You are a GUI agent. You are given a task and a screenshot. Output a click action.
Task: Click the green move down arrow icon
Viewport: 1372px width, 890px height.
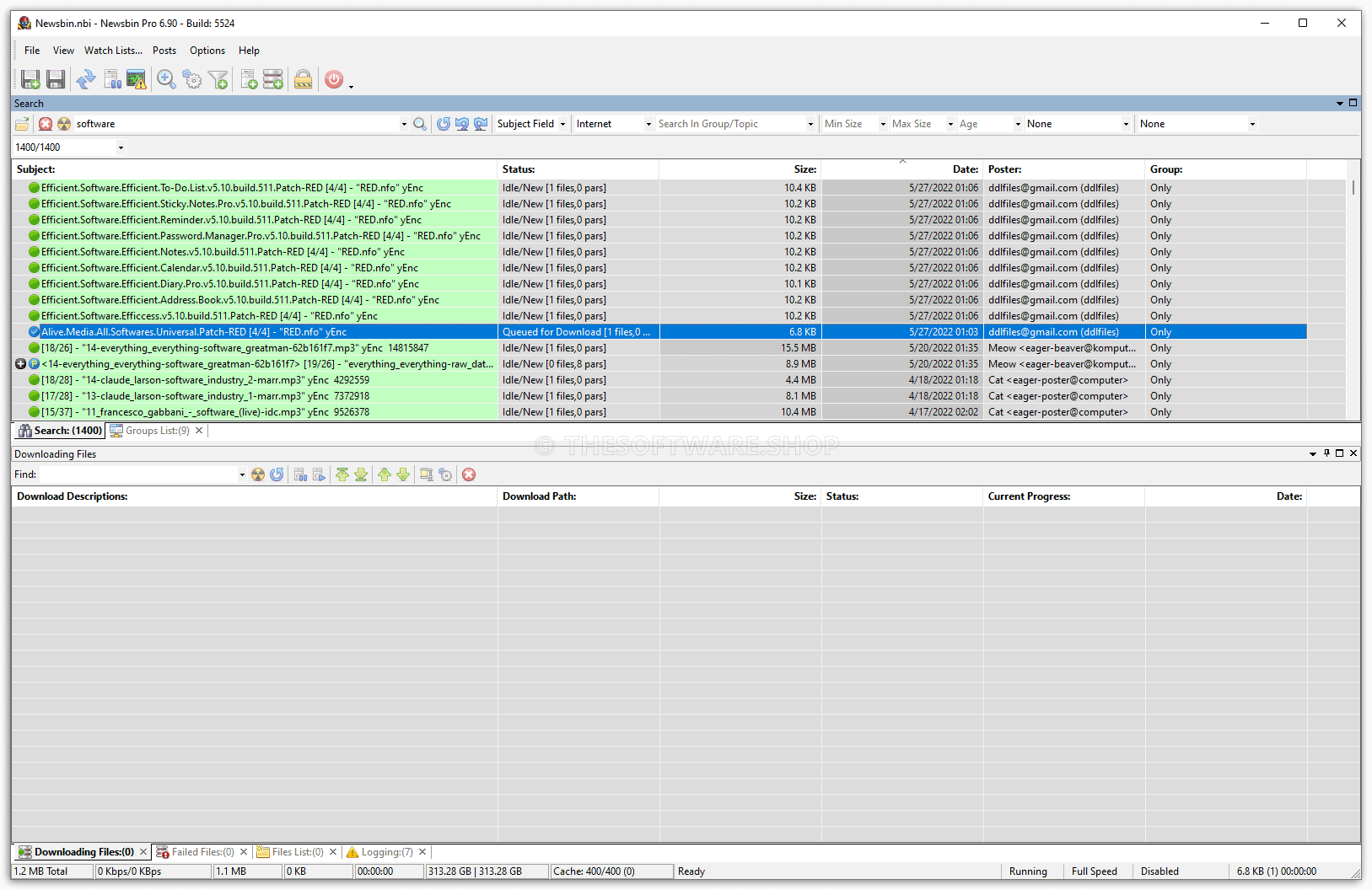(403, 474)
